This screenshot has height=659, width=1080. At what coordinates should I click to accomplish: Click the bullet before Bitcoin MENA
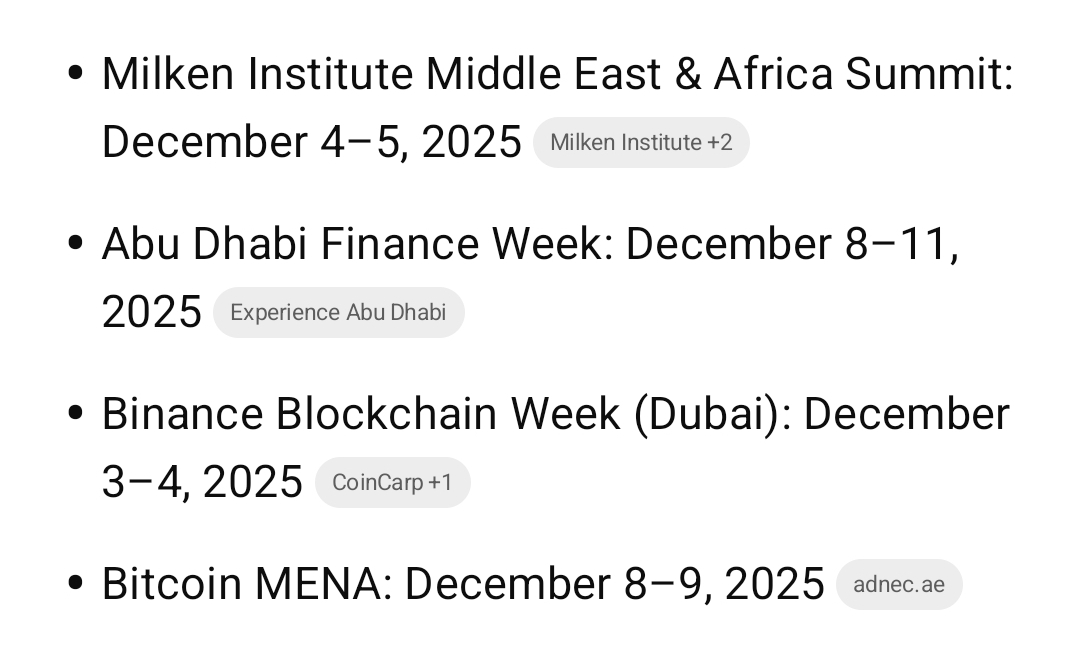pos(74,583)
